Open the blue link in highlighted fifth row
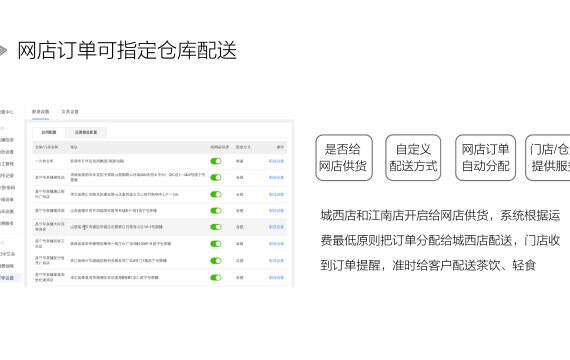Image resolution: width=570 pixels, height=360 pixels. click(276, 227)
